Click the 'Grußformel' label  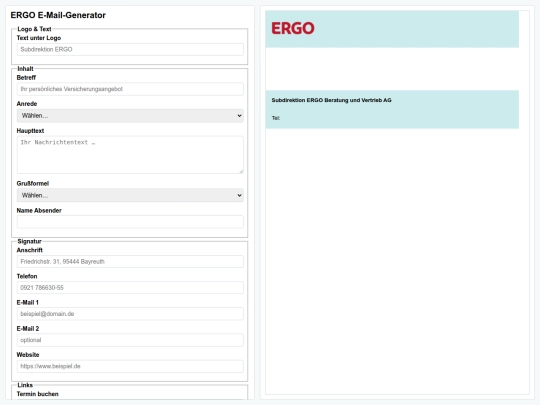coord(33,183)
